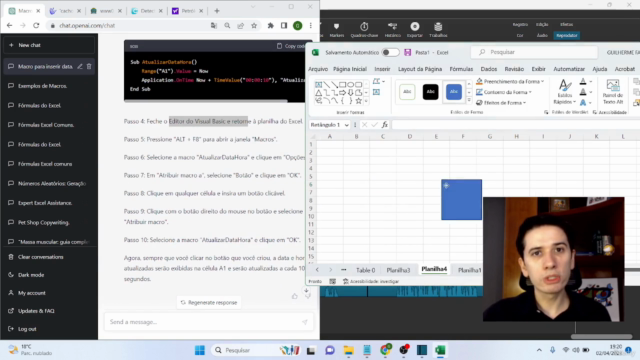Open text fill color dropdown arrow
Screen dimensions: 640x360
pyautogui.click(x=591, y=82)
